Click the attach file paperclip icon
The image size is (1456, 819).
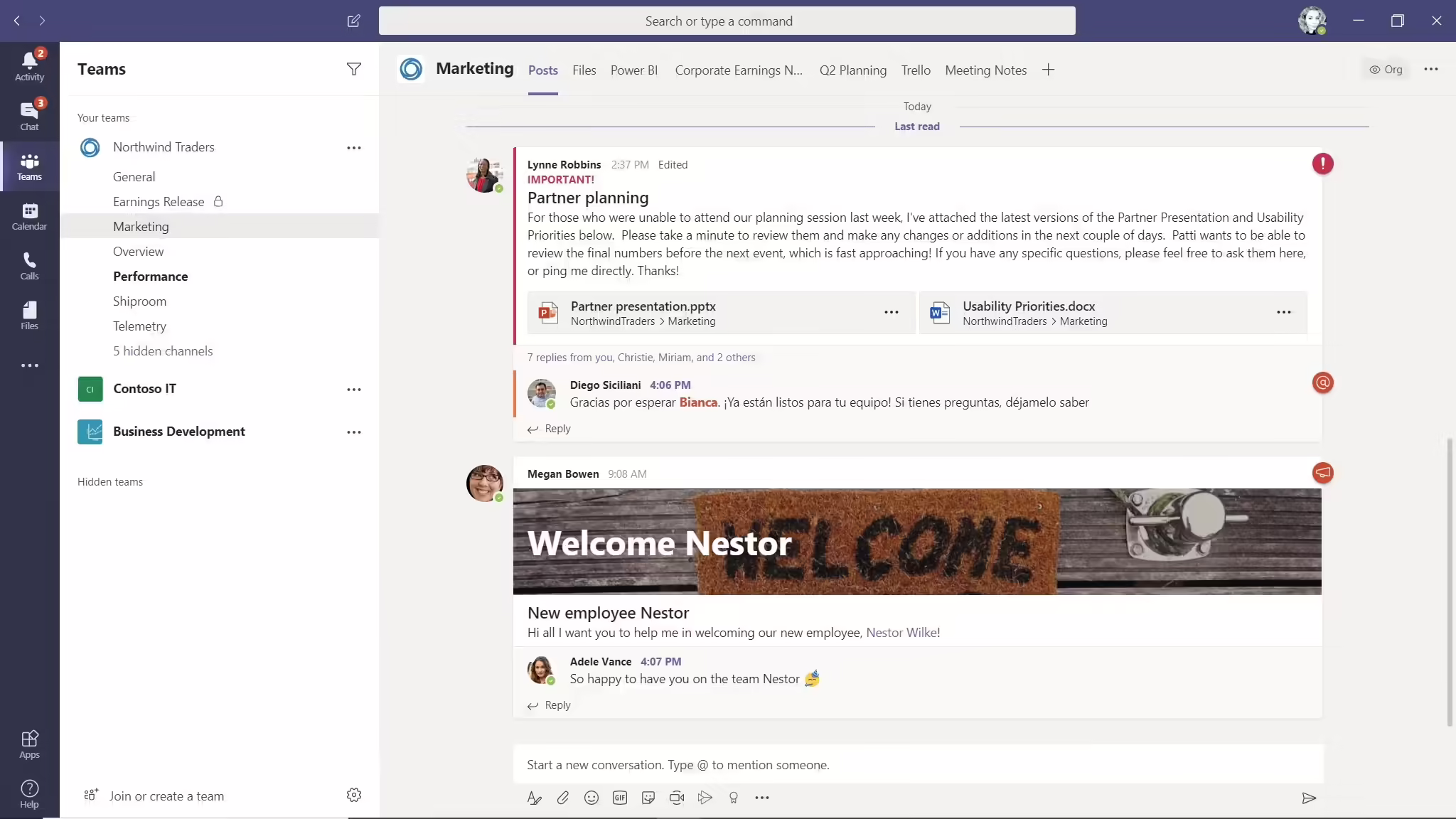click(x=562, y=798)
